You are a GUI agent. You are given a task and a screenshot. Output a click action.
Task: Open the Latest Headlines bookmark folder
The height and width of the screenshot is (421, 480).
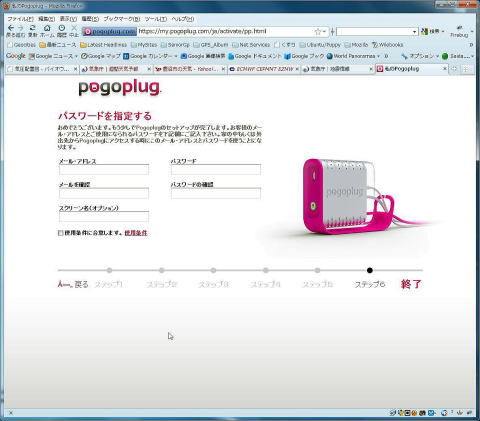click(x=103, y=45)
